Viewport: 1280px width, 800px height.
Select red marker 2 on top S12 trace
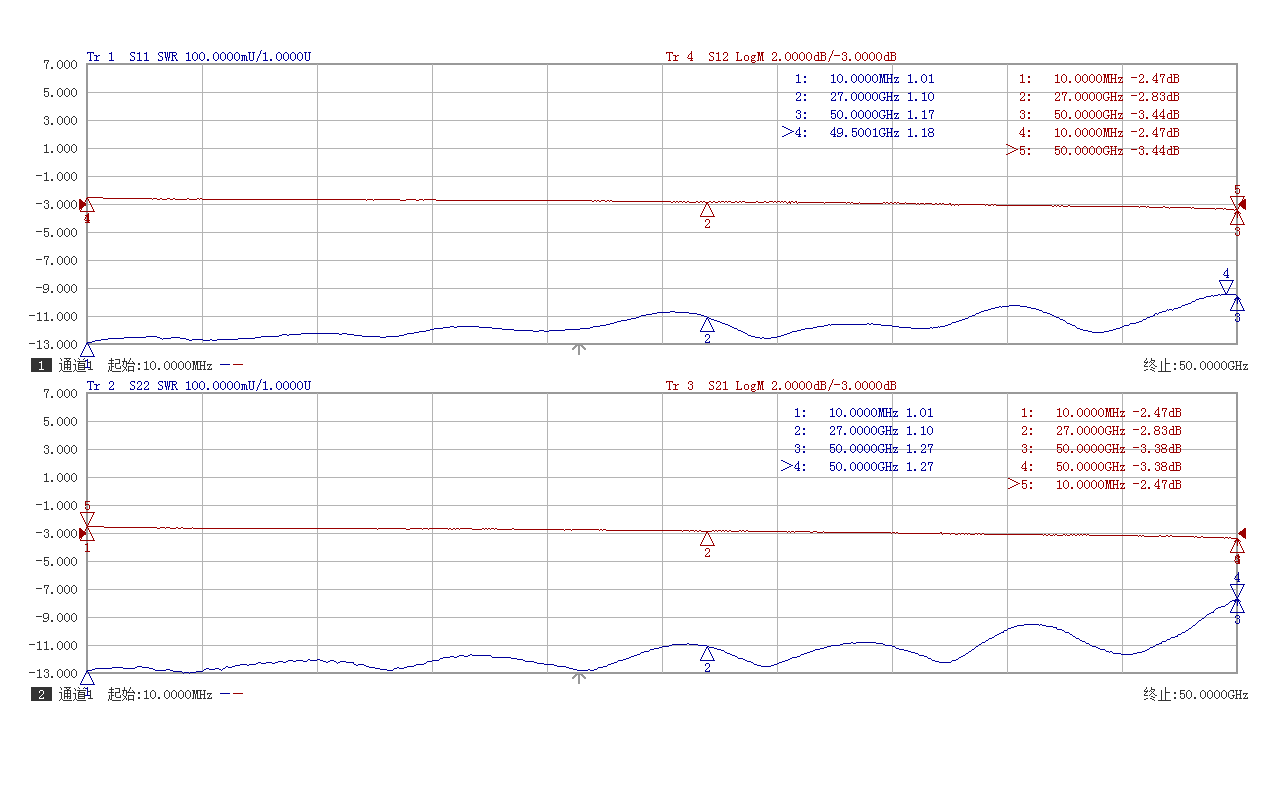pos(707,210)
